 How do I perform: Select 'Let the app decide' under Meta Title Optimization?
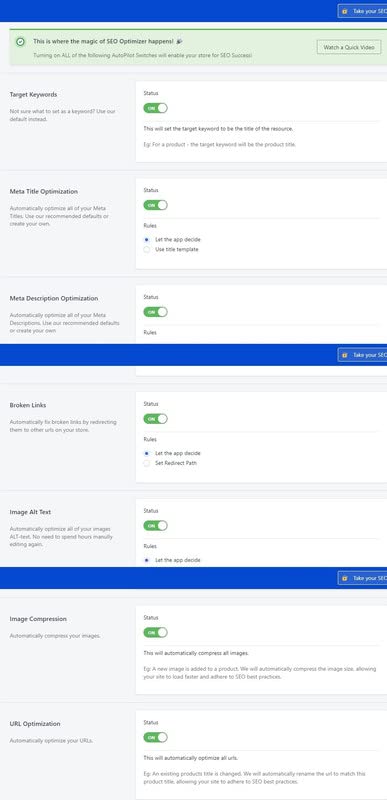(172, 239)
